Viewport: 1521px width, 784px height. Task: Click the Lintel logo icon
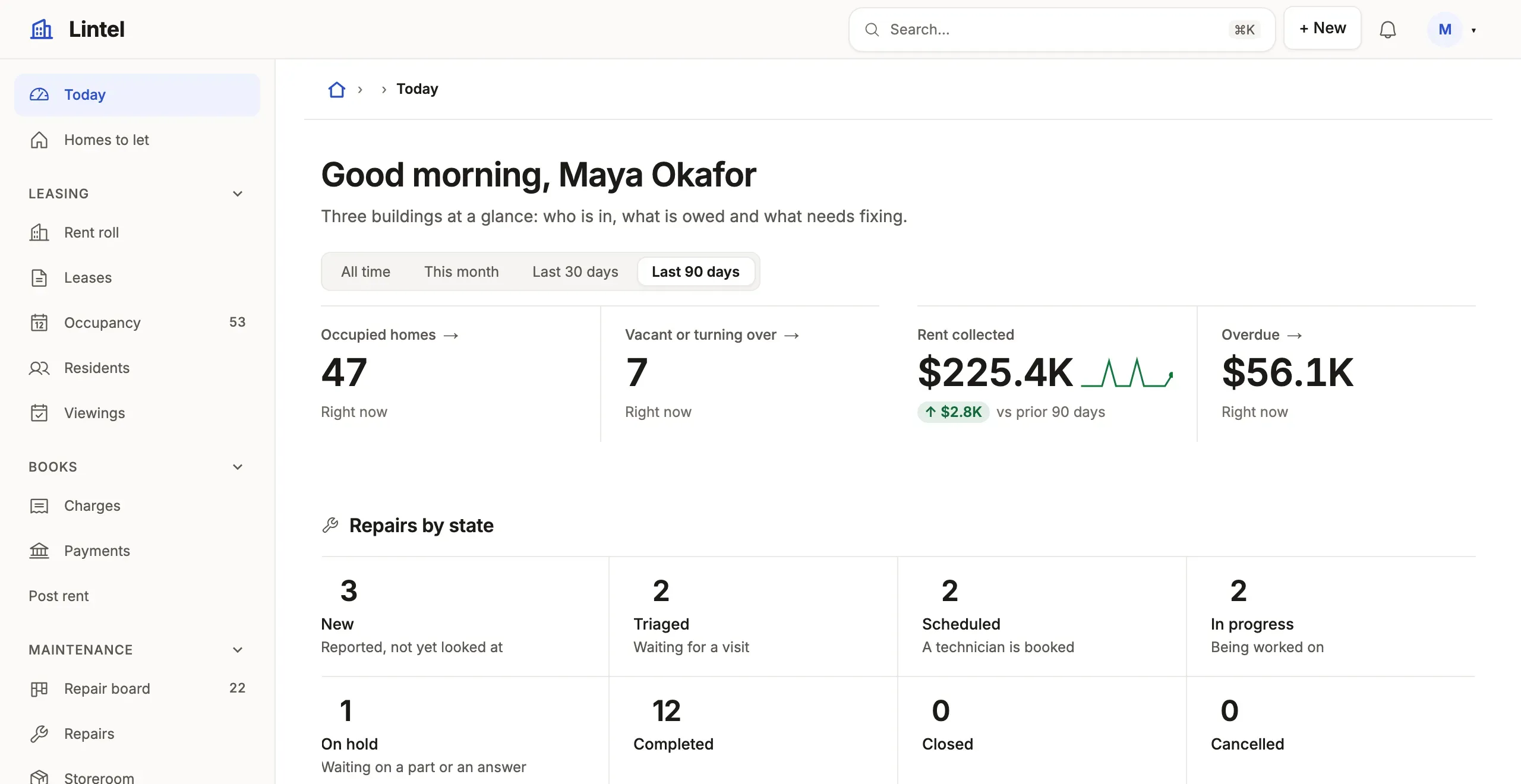pyautogui.click(x=42, y=29)
